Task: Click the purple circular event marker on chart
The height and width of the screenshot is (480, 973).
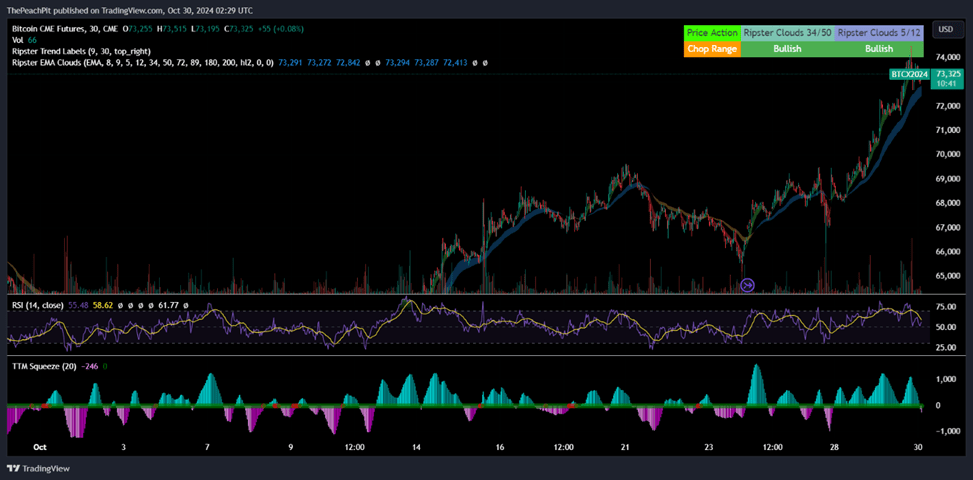Action: pyautogui.click(x=746, y=286)
